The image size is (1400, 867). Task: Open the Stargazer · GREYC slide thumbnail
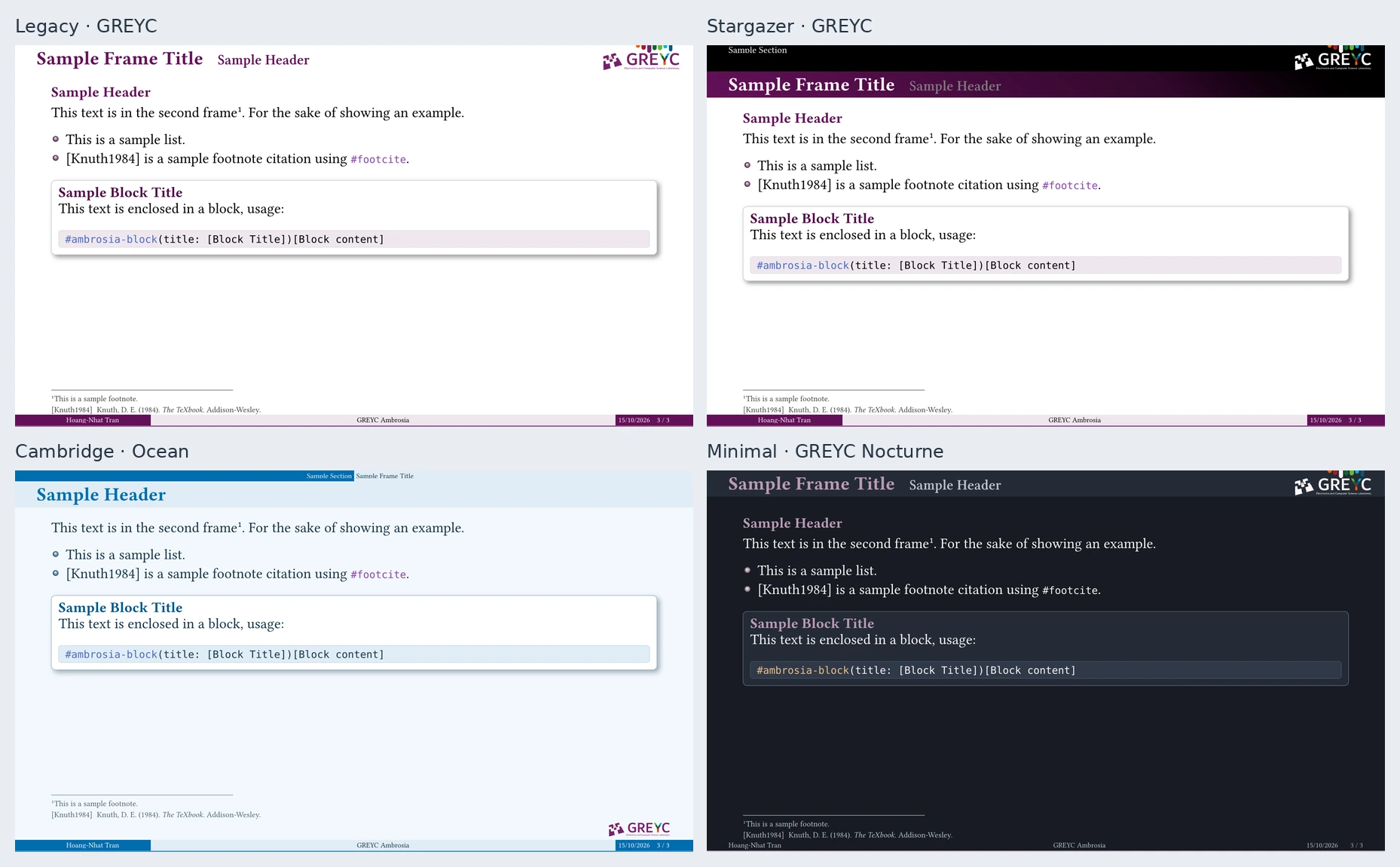(1046, 235)
